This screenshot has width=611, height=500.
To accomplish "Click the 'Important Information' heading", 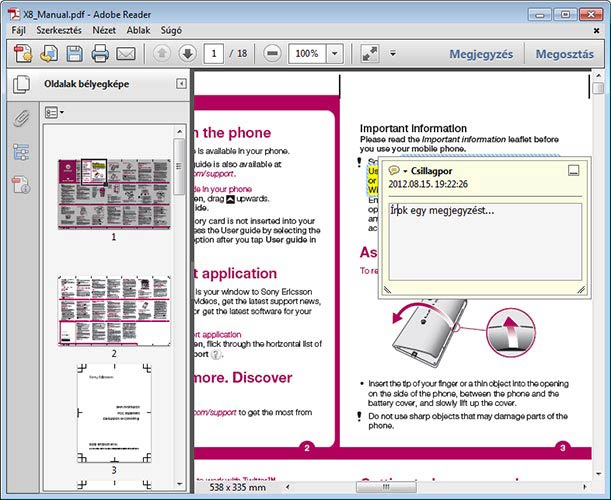I will [413, 128].
